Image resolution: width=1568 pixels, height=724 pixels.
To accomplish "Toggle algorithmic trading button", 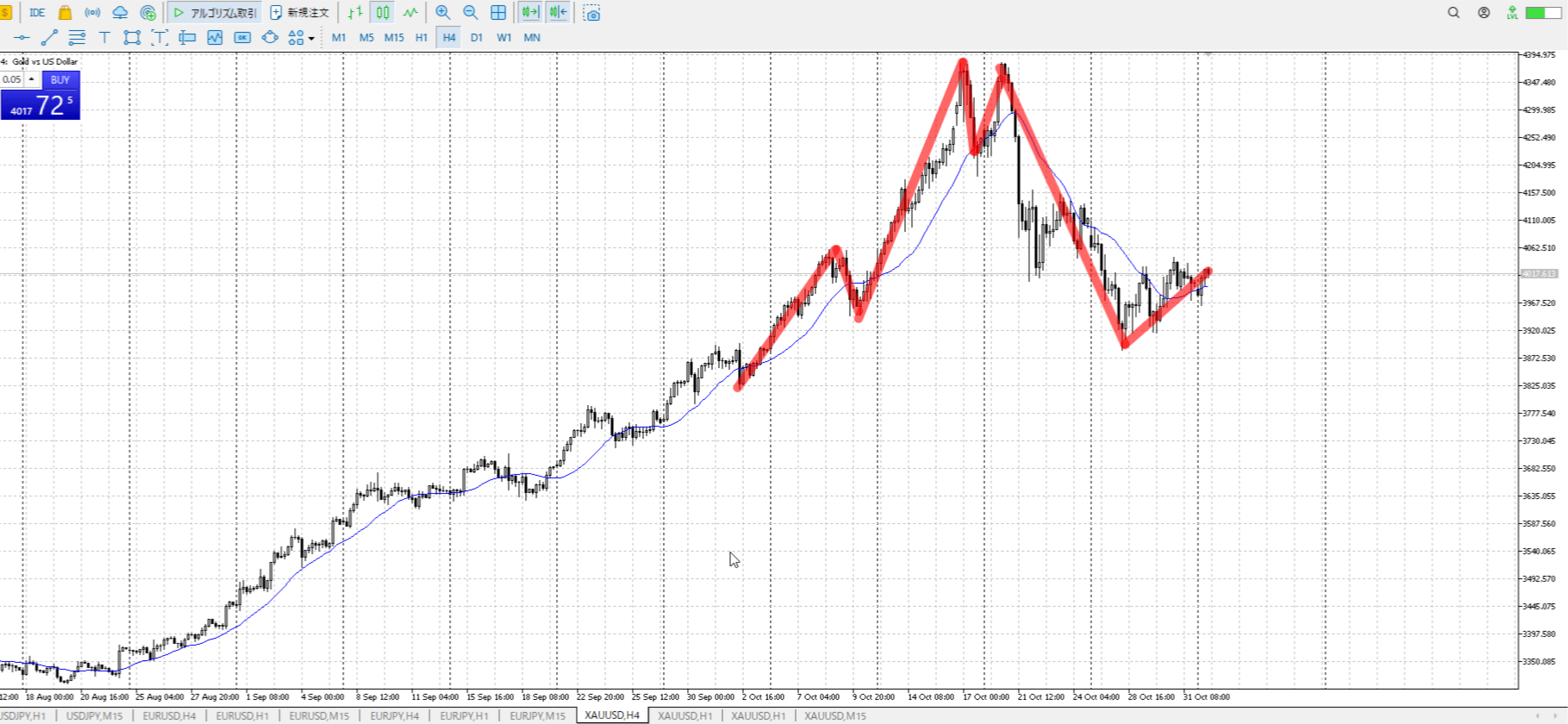I will coord(215,13).
